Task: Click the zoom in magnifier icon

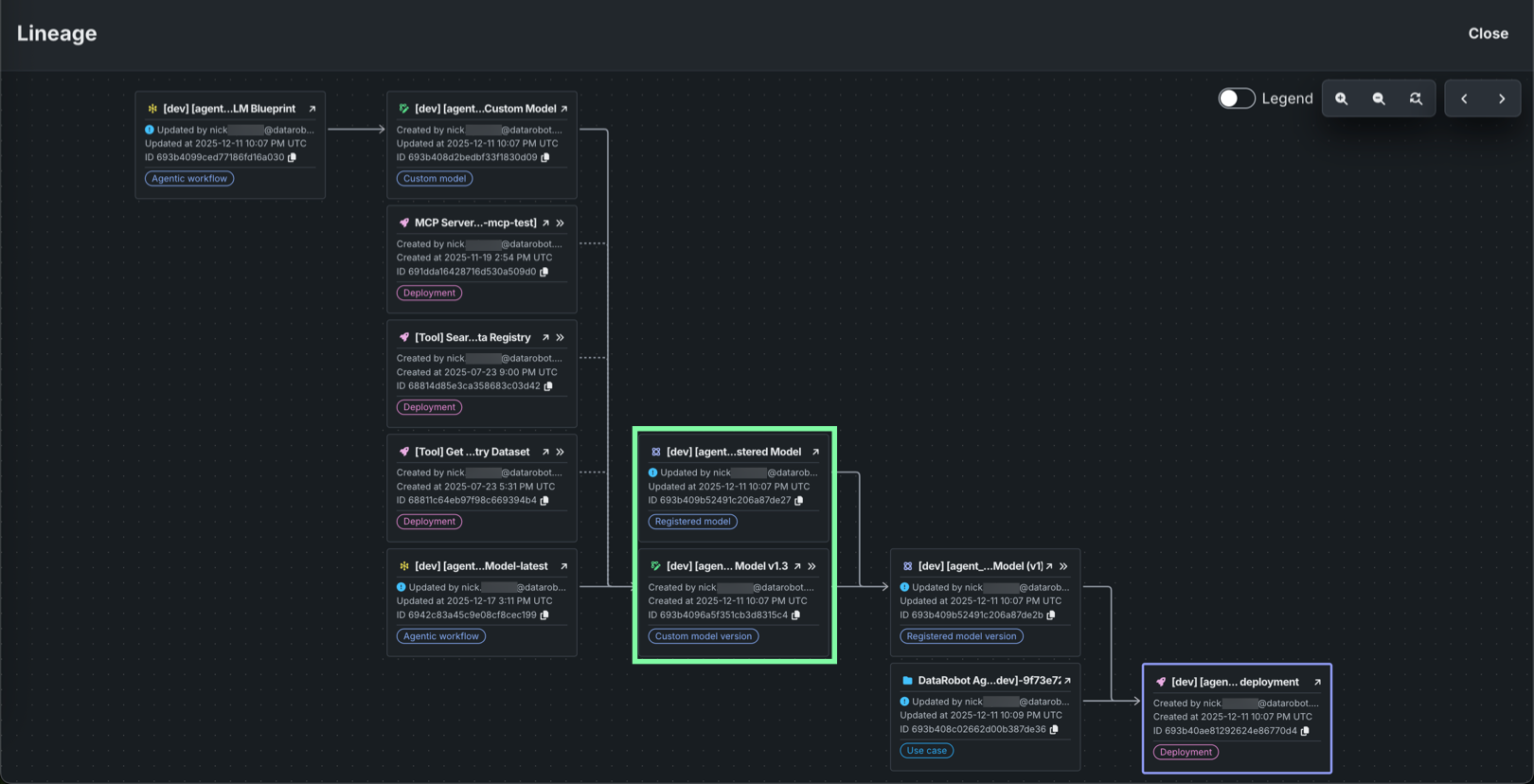Action: pos(1341,98)
